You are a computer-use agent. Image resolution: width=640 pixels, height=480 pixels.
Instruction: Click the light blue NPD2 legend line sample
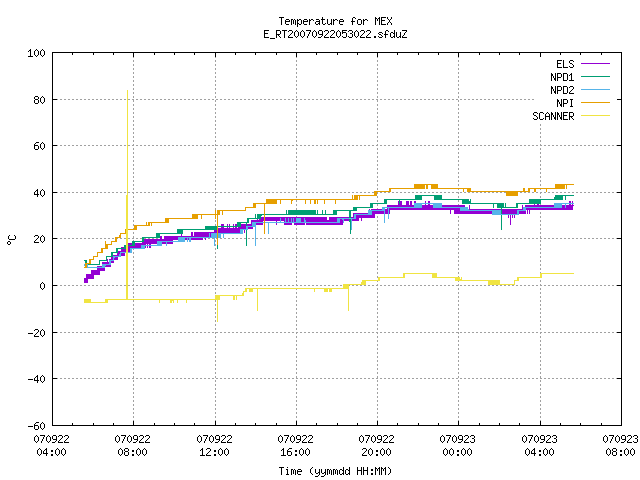(x=595, y=89)
